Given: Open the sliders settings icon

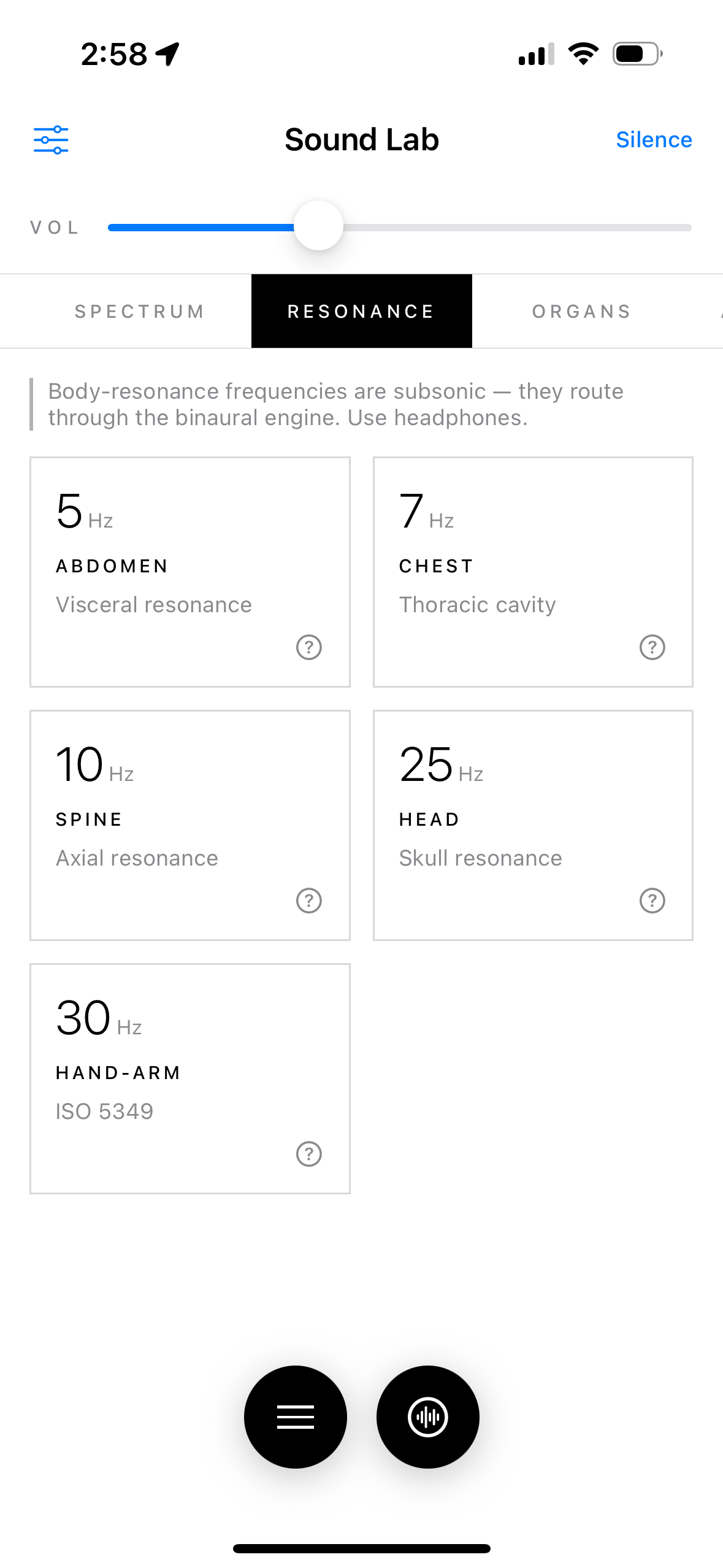Looking at the screenshot, I should (51, 140).
